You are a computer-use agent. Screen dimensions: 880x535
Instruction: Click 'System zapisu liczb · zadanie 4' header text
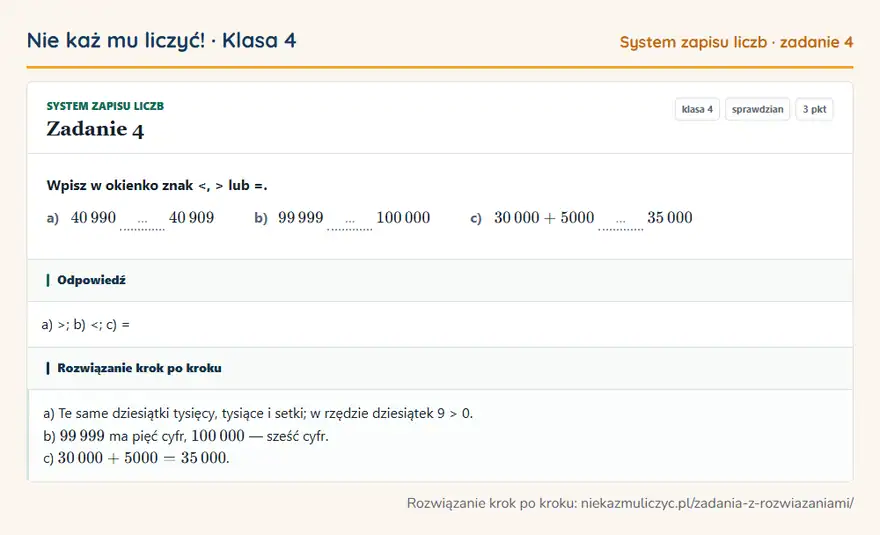pyautogui.click(x=736, y=42)
